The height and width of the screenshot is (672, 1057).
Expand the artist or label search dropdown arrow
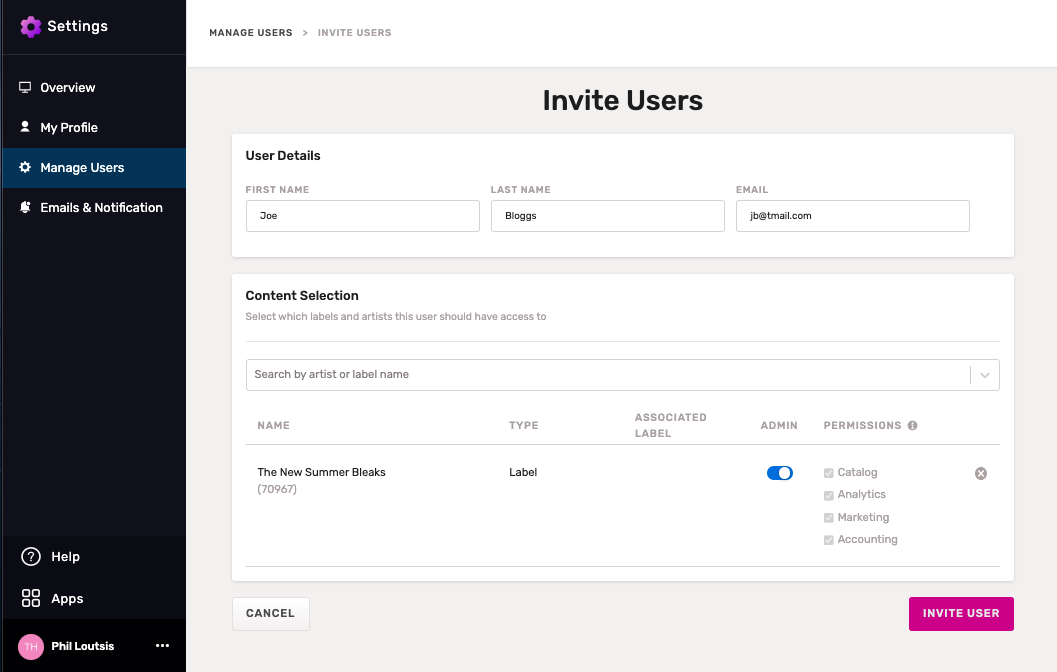click(x=985, y=375)
